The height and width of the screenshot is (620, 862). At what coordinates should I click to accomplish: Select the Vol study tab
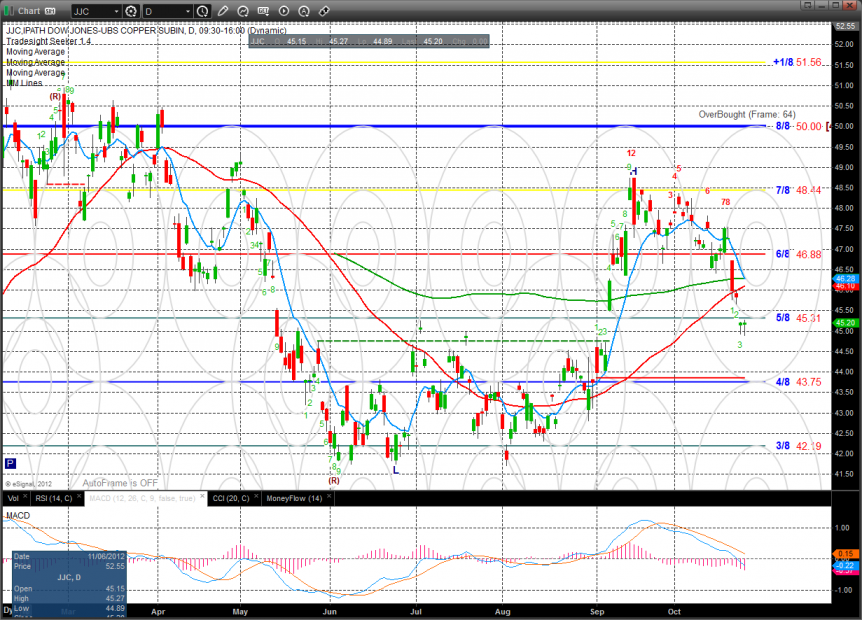point(13,497)
